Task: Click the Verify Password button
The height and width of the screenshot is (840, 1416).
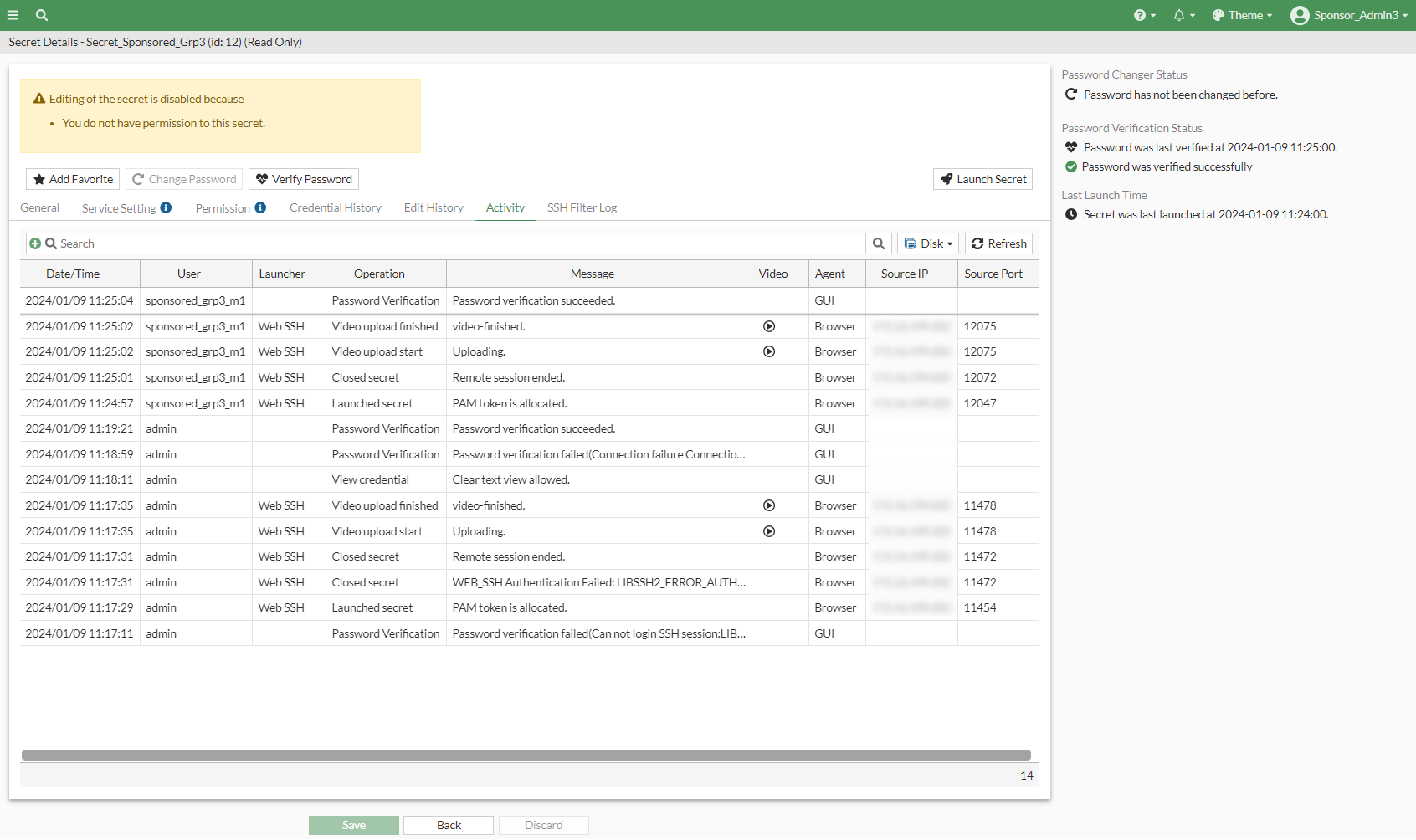Action: coord(304,179)
